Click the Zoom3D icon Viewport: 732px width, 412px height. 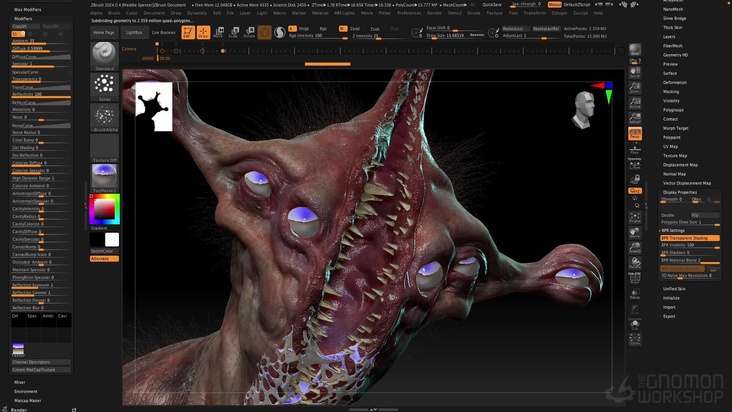point(635,248)
